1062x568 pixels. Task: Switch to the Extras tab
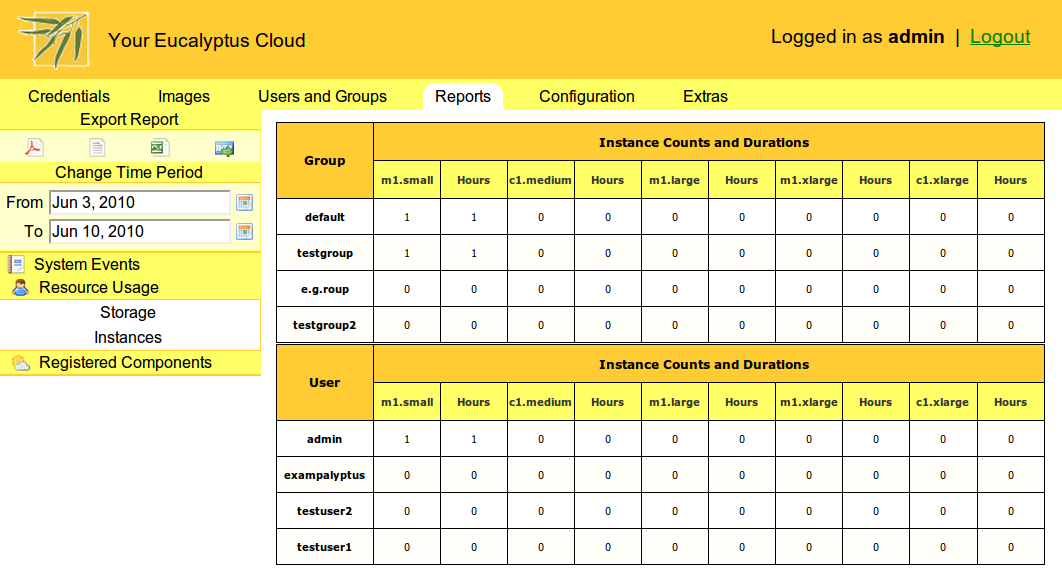point(705,96)
